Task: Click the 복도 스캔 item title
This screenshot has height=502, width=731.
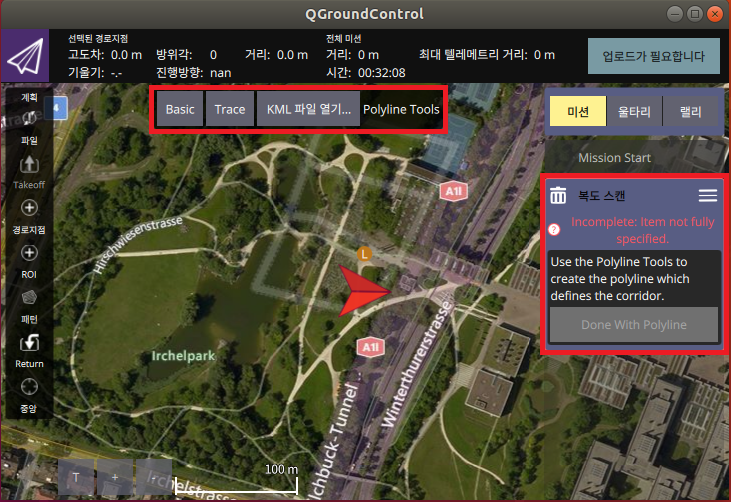Action: tap(602, 195)
